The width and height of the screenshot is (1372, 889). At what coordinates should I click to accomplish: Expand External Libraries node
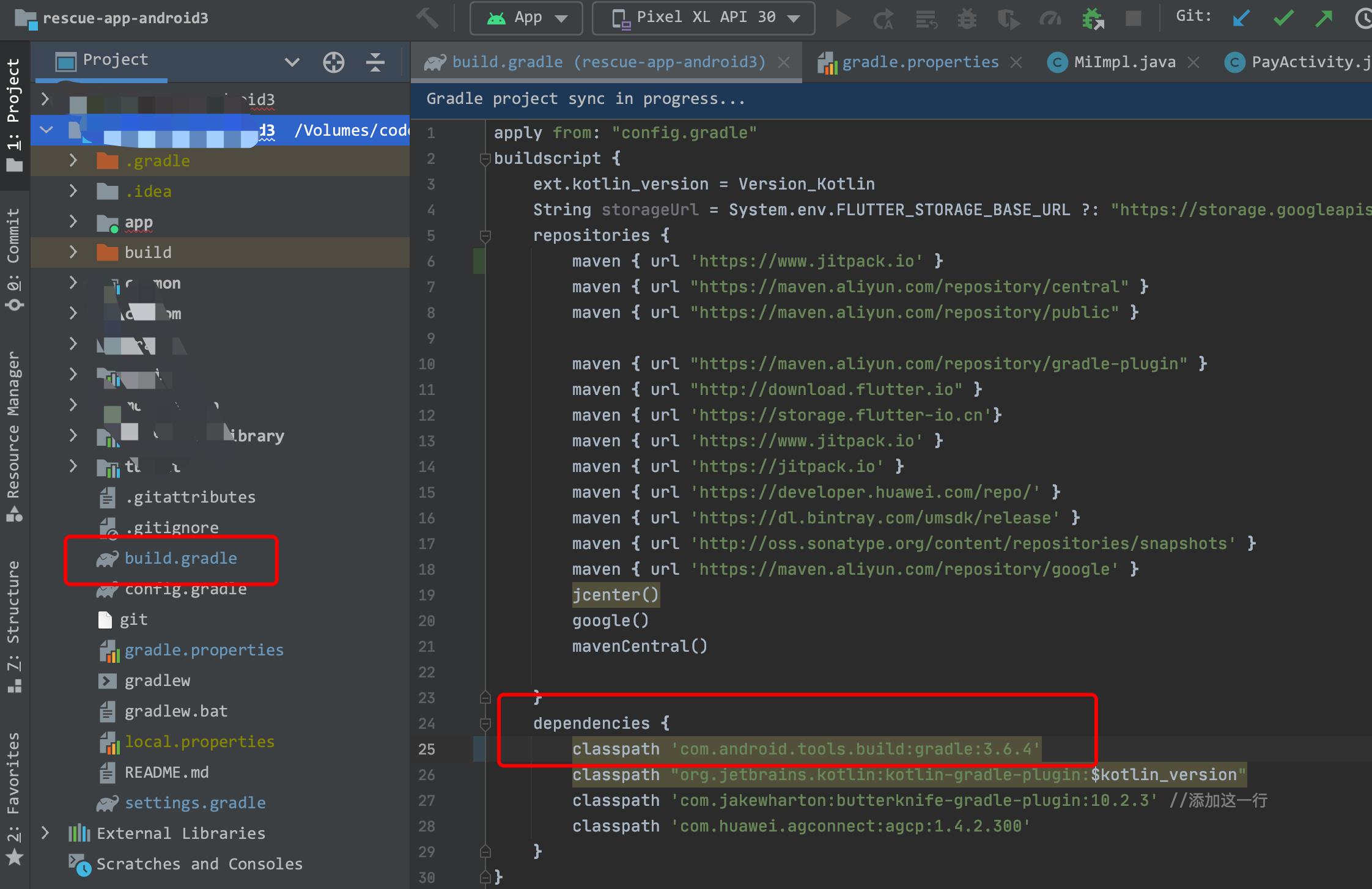pos(45,833)
